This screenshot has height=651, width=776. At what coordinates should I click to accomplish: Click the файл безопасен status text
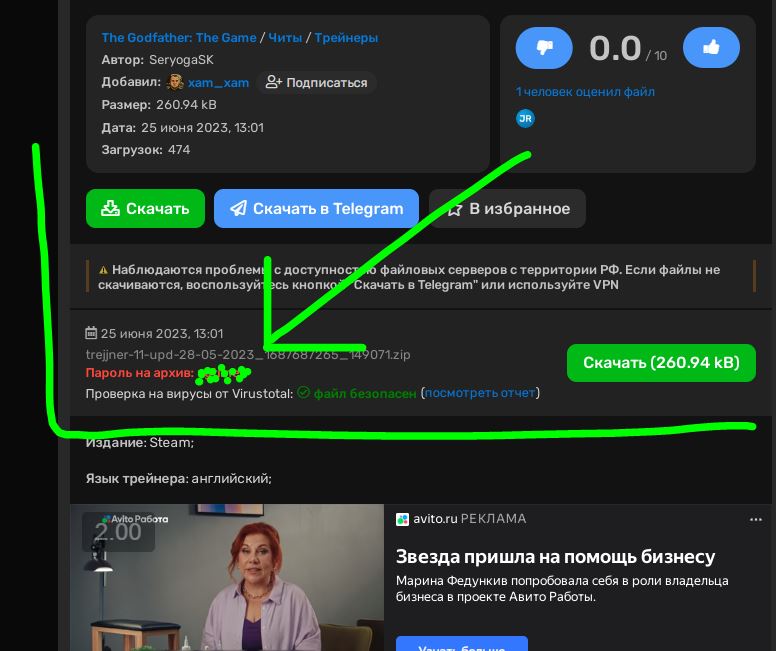pyautogui.click(x=365, y=394)
